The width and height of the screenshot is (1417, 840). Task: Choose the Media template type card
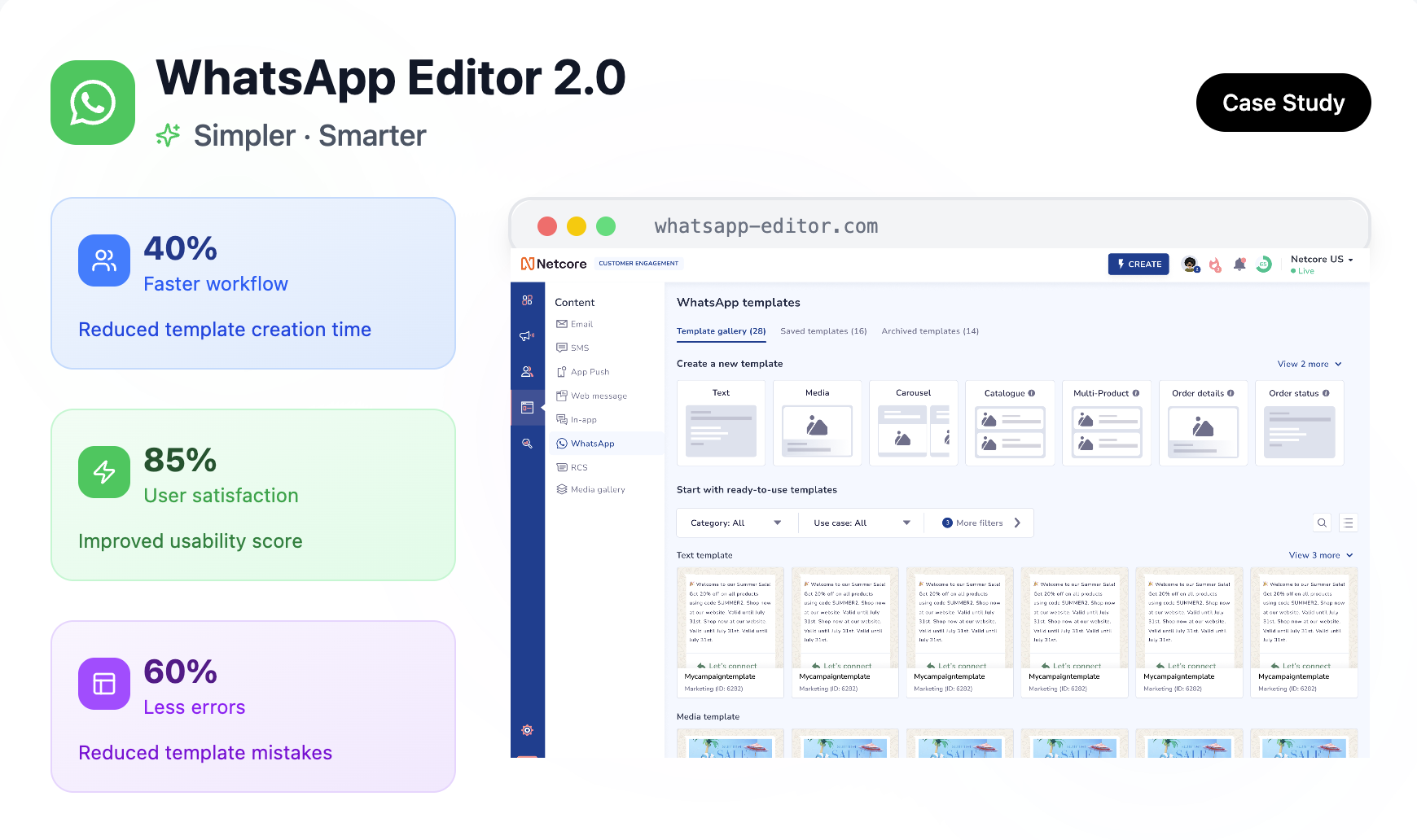[x=817, y=423]
